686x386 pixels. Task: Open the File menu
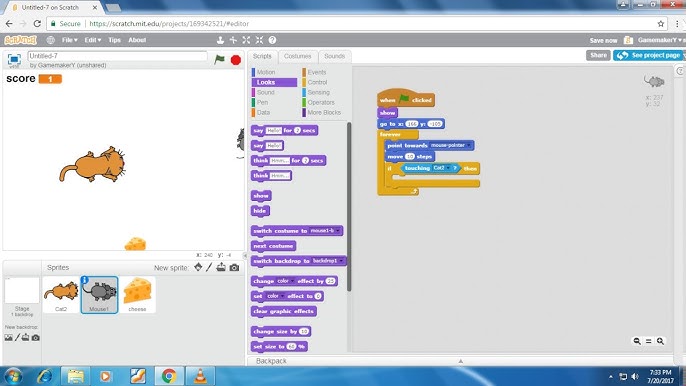pyautogui.click(x=69, y=40)
